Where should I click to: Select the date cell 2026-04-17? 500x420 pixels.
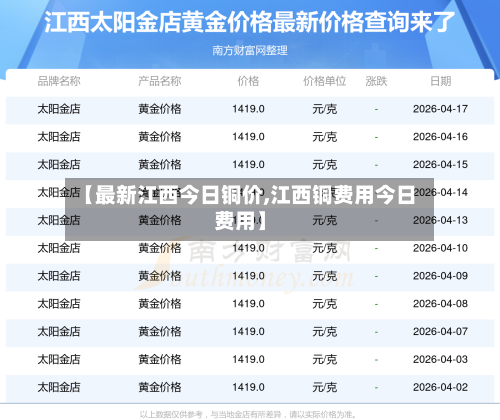(x=441, y=109)
